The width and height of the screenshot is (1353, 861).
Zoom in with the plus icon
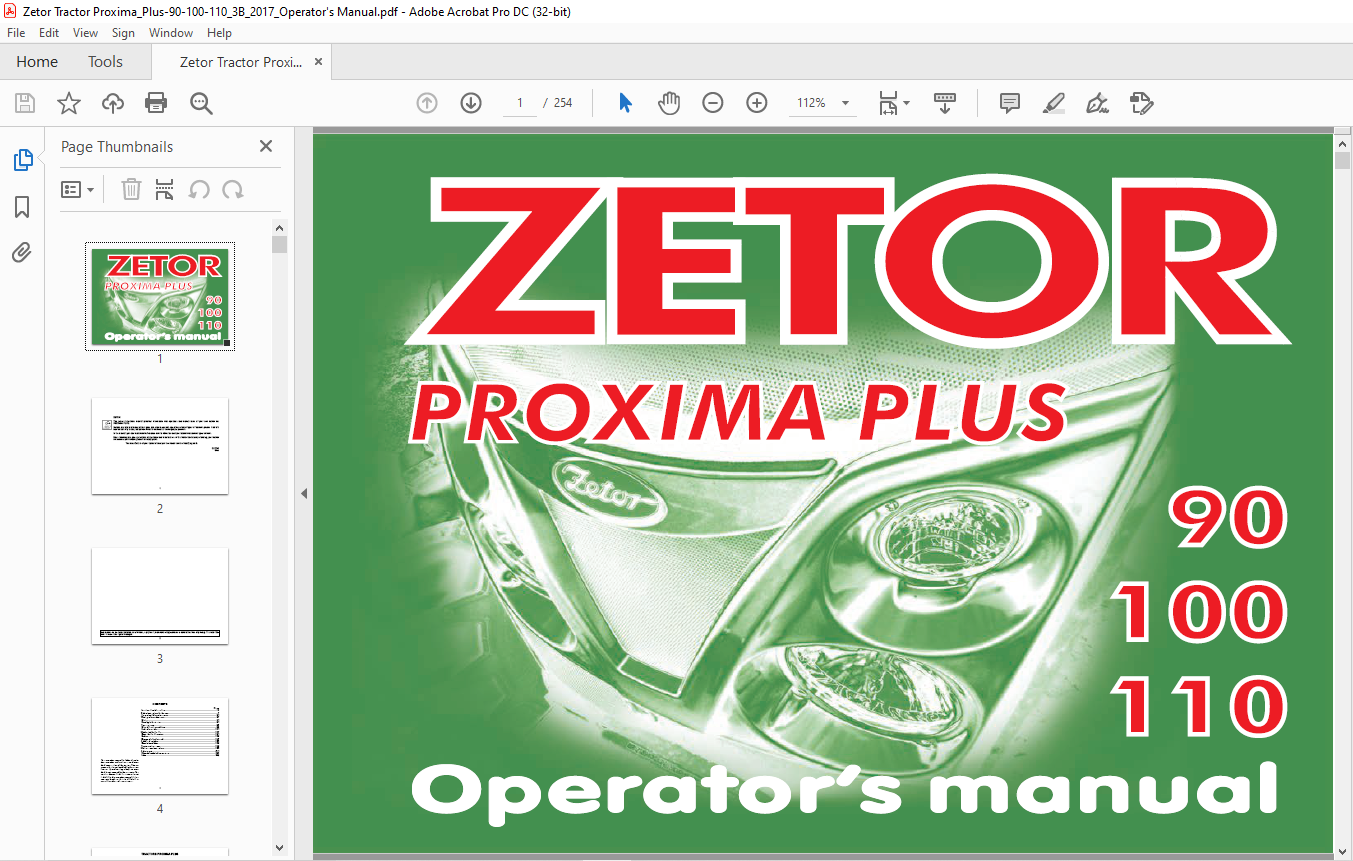757,103
